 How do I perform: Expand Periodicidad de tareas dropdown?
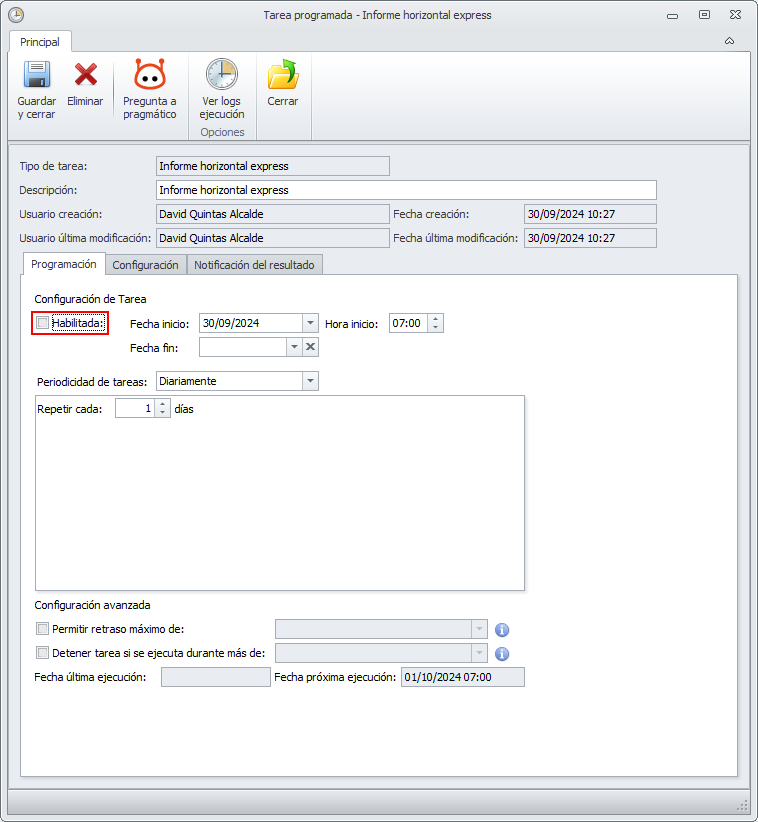pos(310,381)
